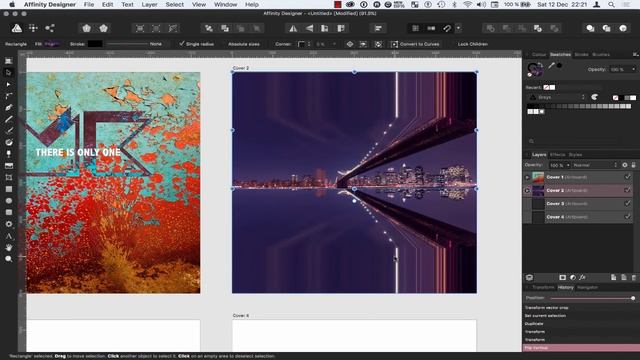The height and width of the screenshot is (360, 640).
Task: Toggle the Single radius checkbox
Action: click(182, 44)
